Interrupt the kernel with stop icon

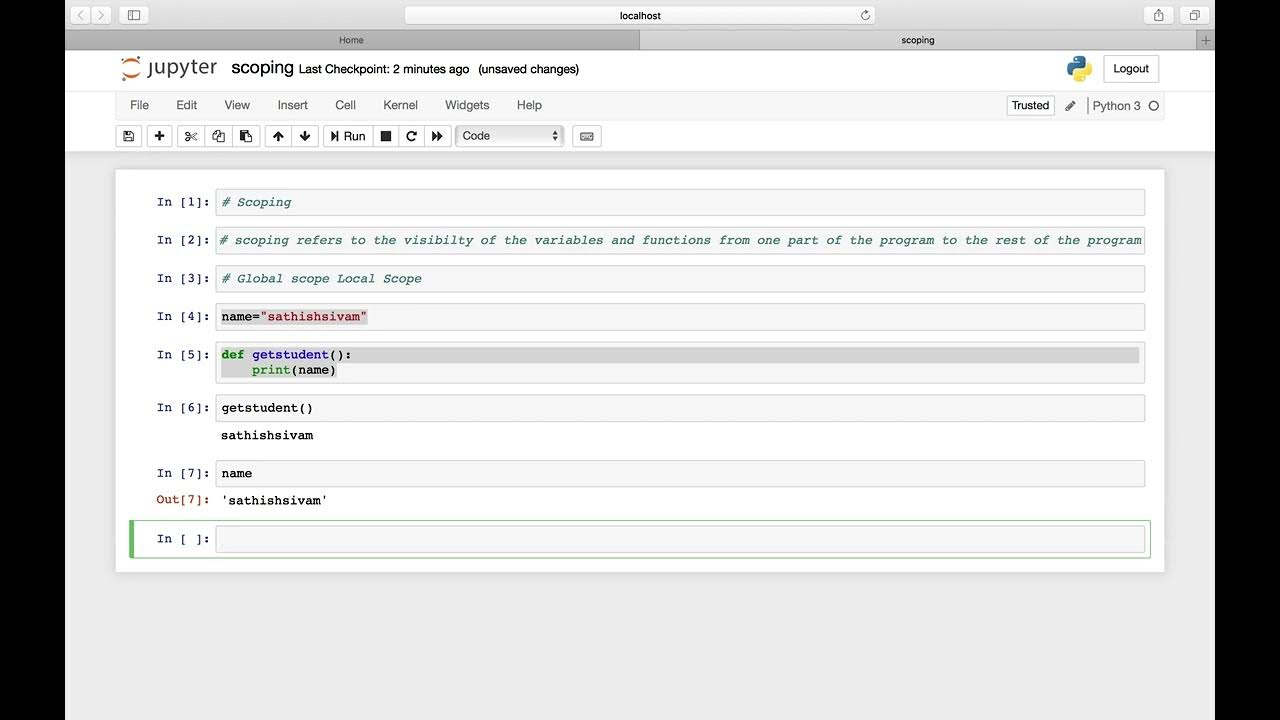point(386,136)
